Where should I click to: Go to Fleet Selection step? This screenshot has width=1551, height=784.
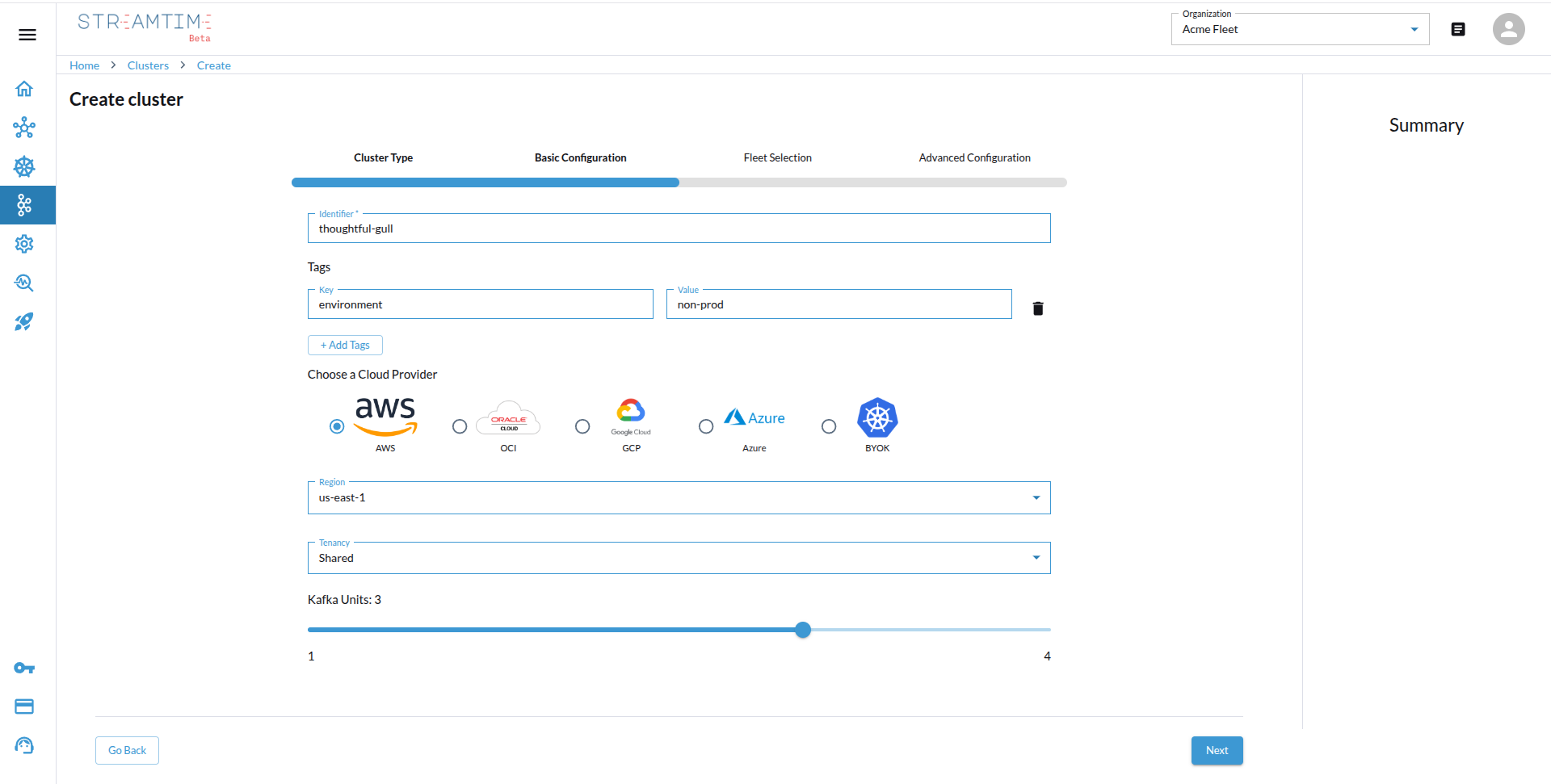[x=777, y=157]
